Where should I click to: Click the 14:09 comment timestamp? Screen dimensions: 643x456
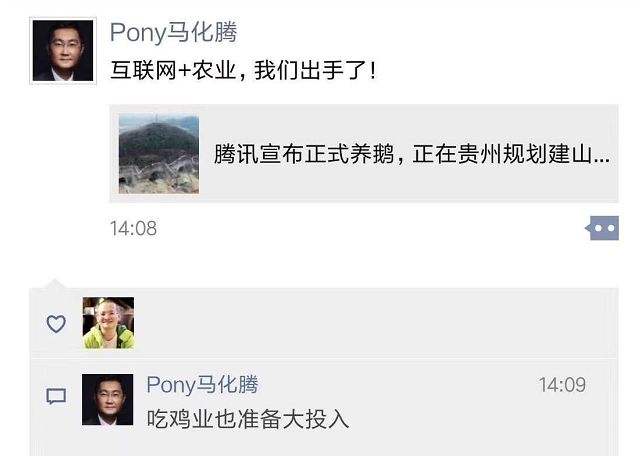[562, 385]
